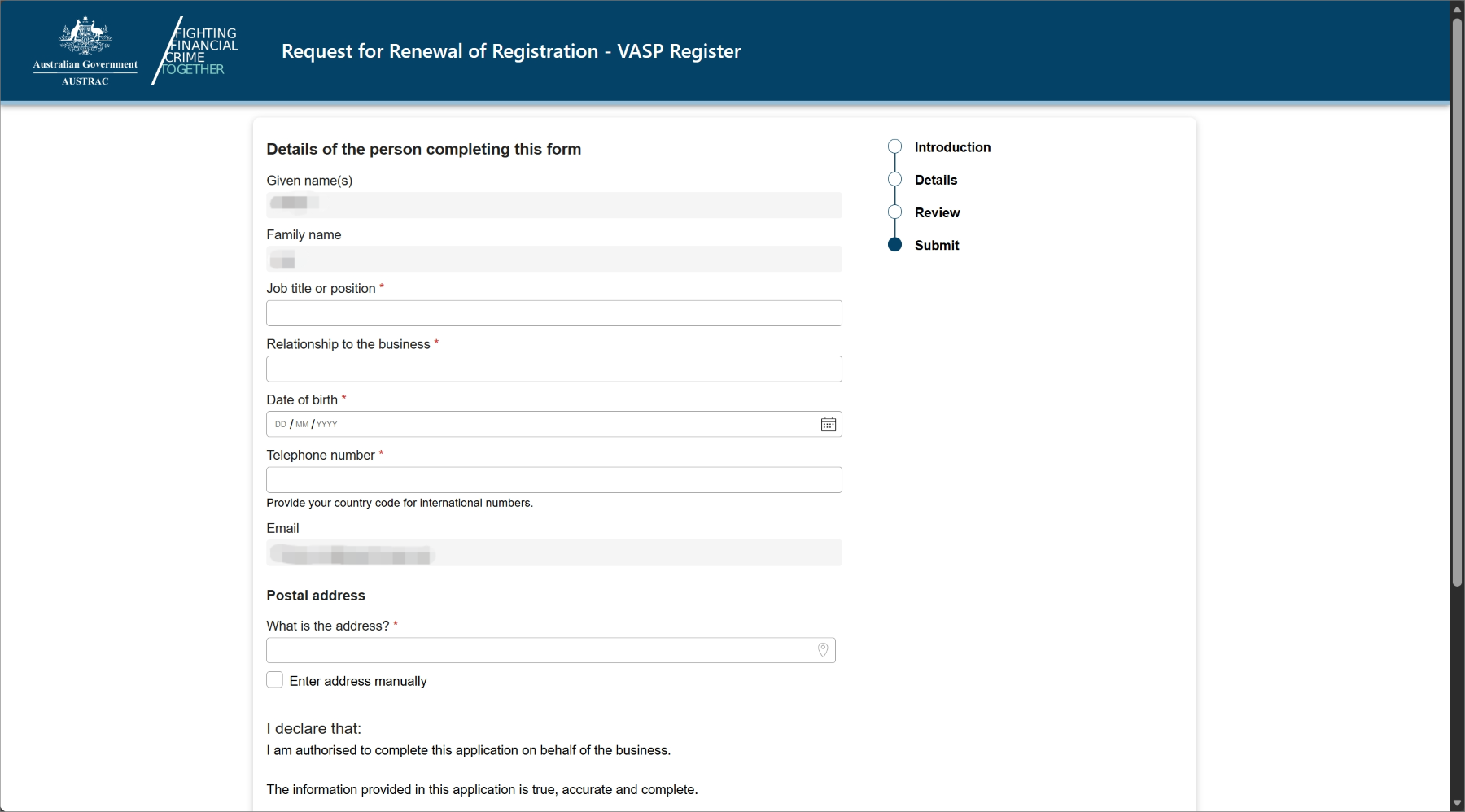Click the Fighting Financial Crime Together logo
The image size is (1465, 812).
(x=197, y=50)
